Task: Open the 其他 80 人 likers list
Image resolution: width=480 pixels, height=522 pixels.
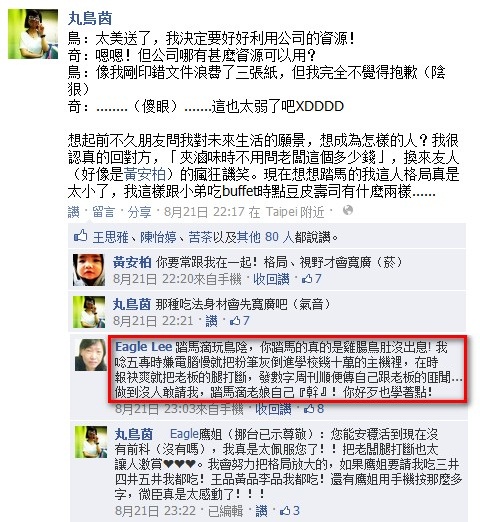Action: pos(265,237)
